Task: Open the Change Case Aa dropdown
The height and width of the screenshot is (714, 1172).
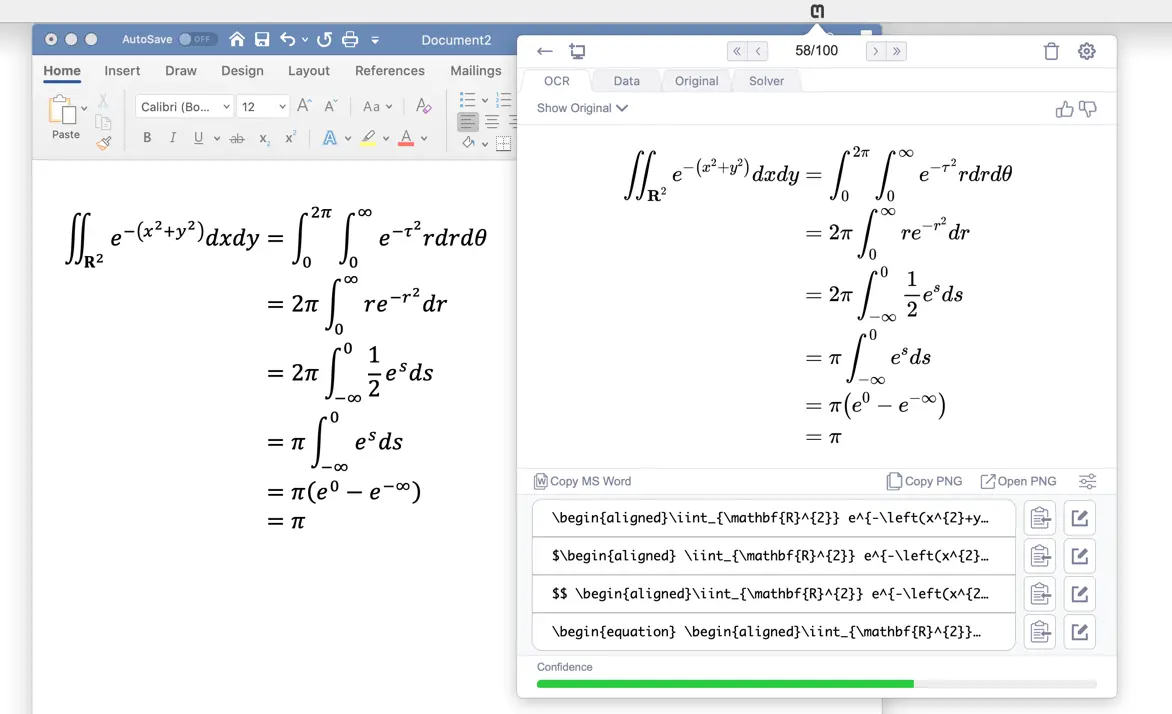Action: coord(377,106)
